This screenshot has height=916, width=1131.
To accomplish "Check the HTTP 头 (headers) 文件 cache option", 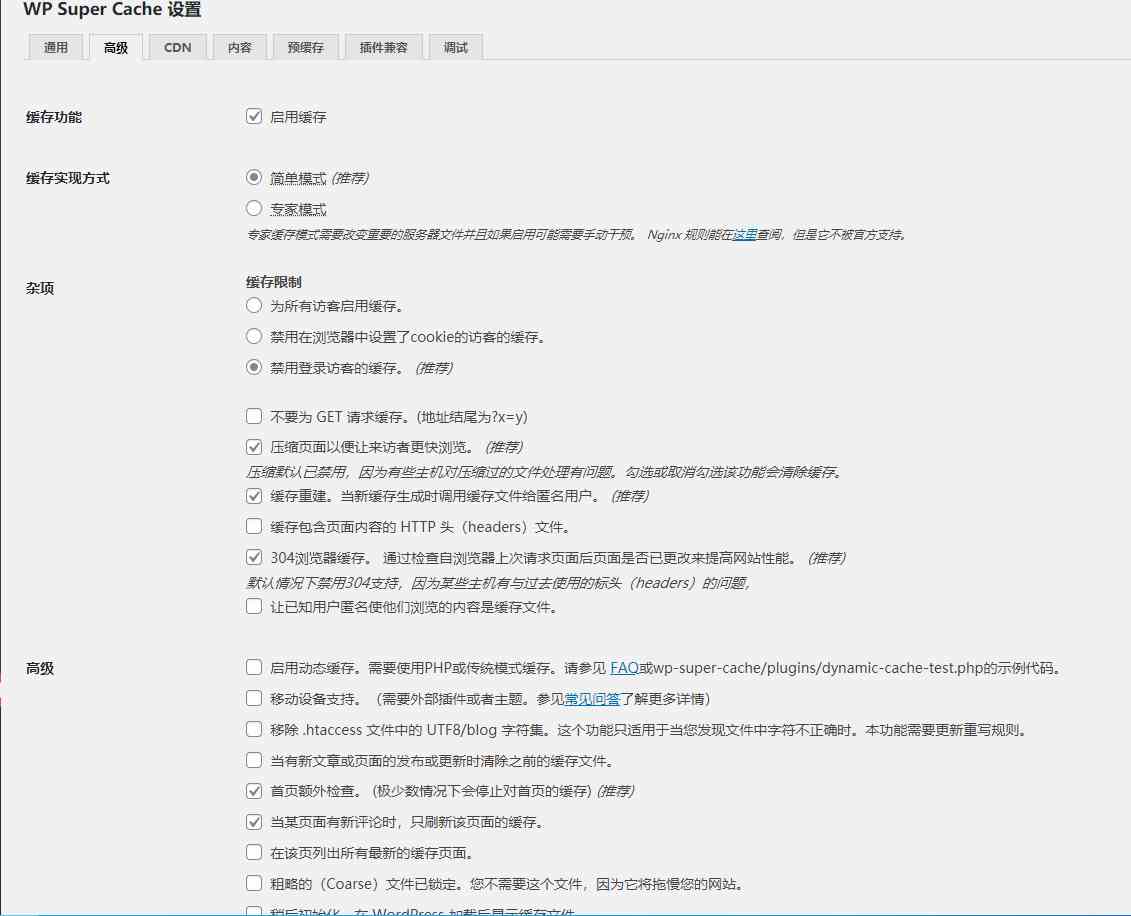I will point(254,527).
